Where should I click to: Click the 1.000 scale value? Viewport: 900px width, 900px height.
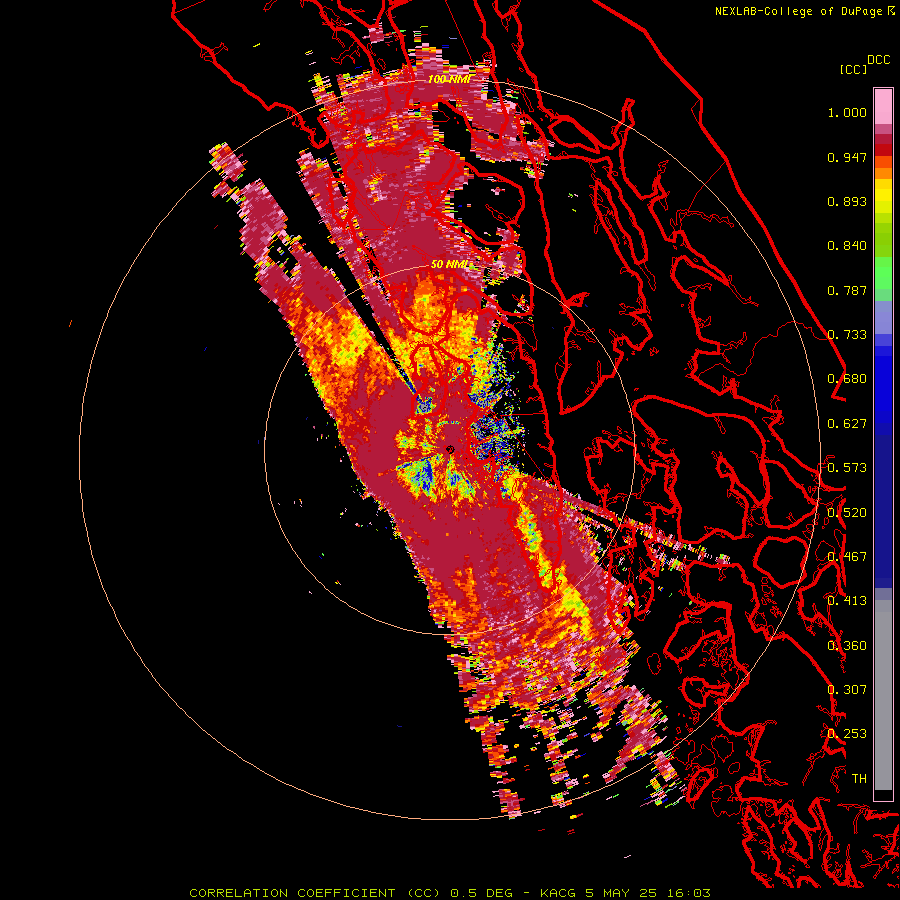pyautogui.click(x=847, y=112)
